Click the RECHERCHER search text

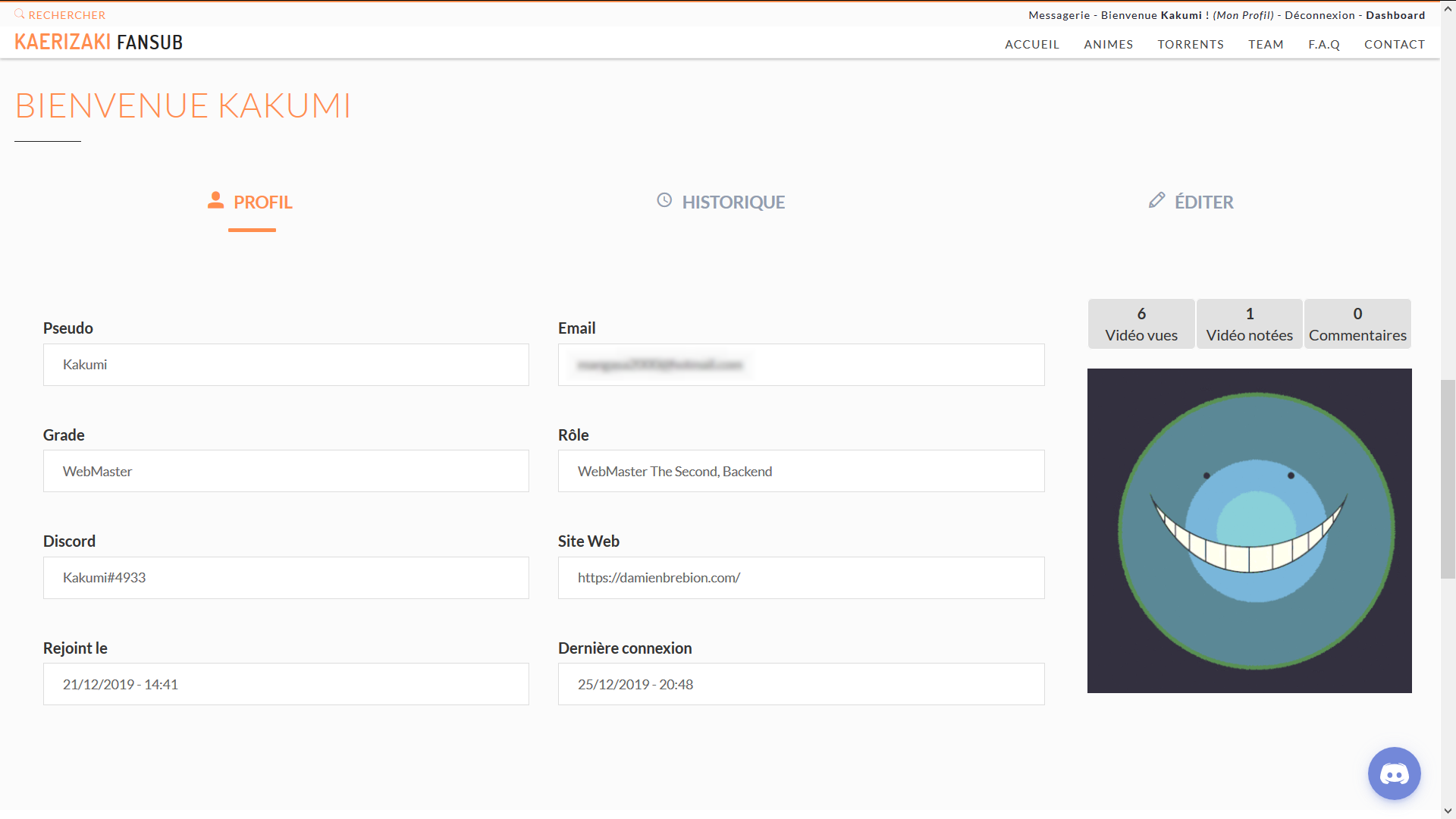click(67, 15)
